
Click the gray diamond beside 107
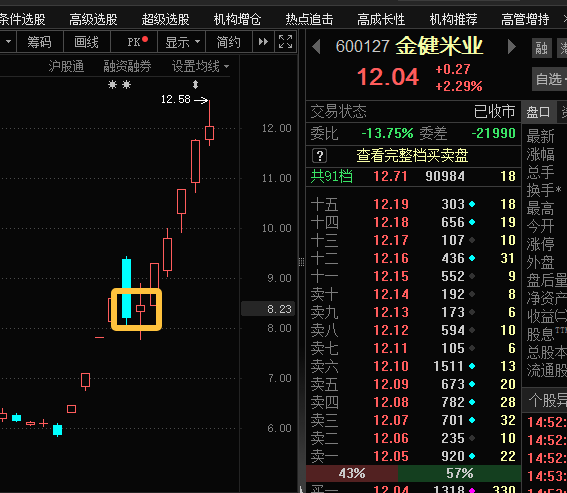click(472, 240)
